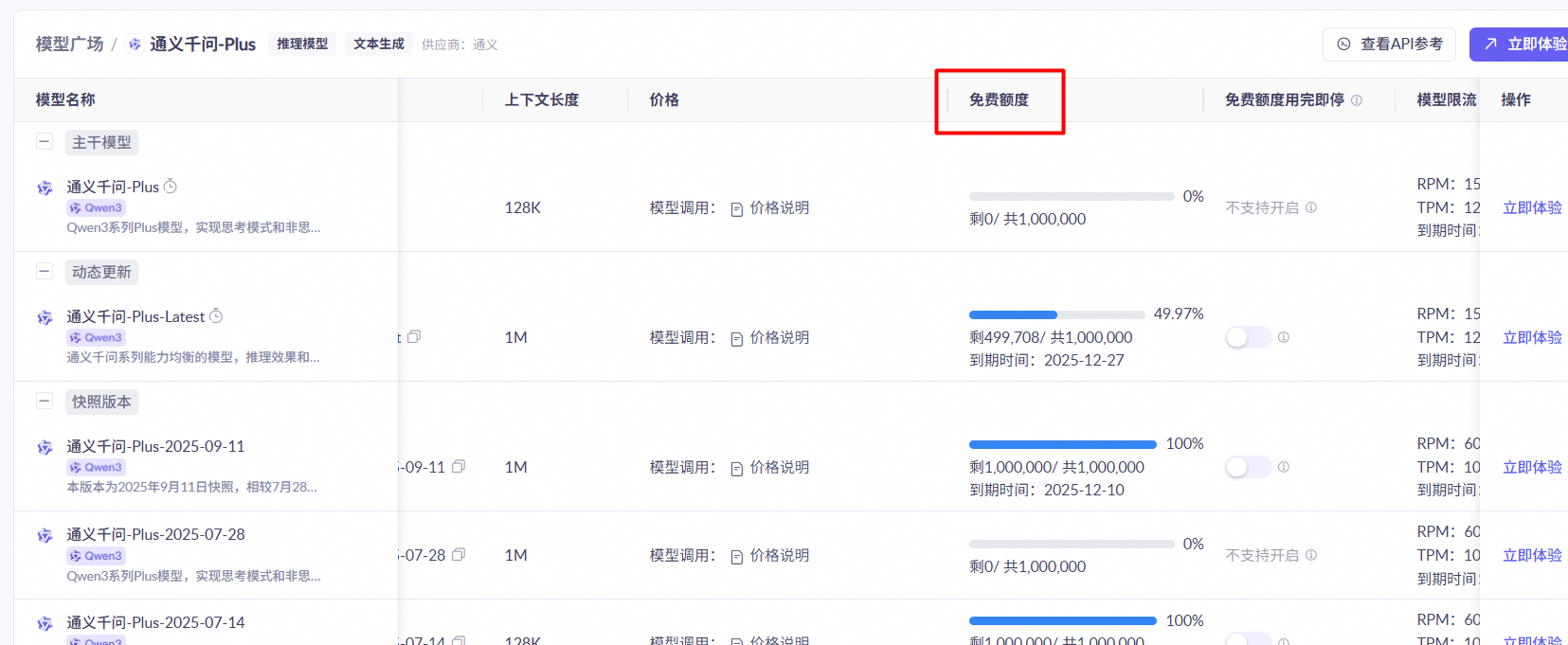Click the Qwen3 tag under 通义千问-Plus-2025-09-11
Viewport: 1568px width, 645px height.
(96, 467)
